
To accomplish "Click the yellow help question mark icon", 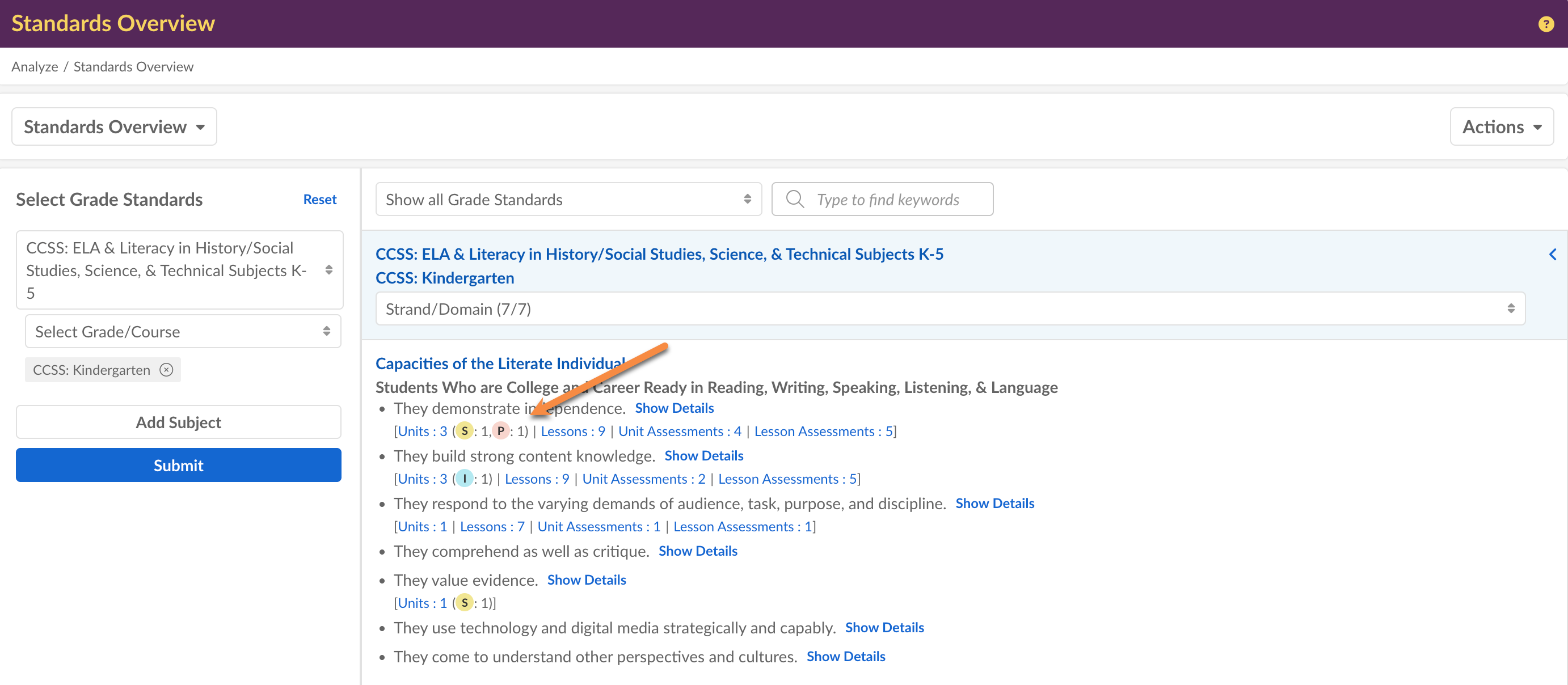I will (1545, 24).
